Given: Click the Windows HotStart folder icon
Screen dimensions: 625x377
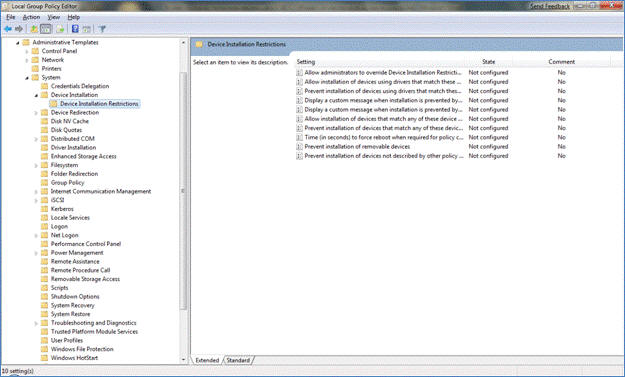Looking at the screenshot, I should (45, 358).
